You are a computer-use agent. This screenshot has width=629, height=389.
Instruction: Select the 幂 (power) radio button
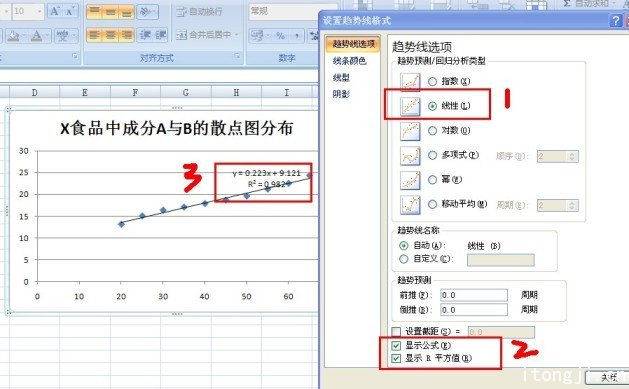click(432, 180)
